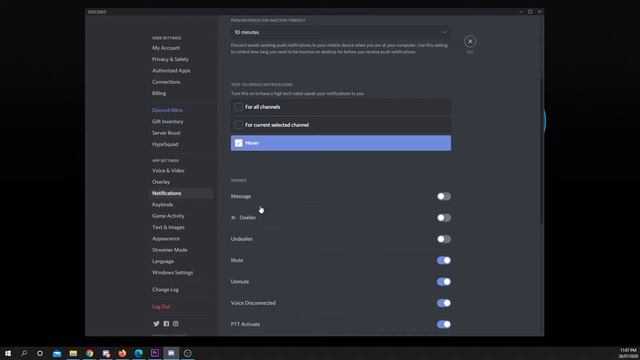The image size is (640, 360).
Task: Close settings with the ESC circle button
Action: click(470, 41)
